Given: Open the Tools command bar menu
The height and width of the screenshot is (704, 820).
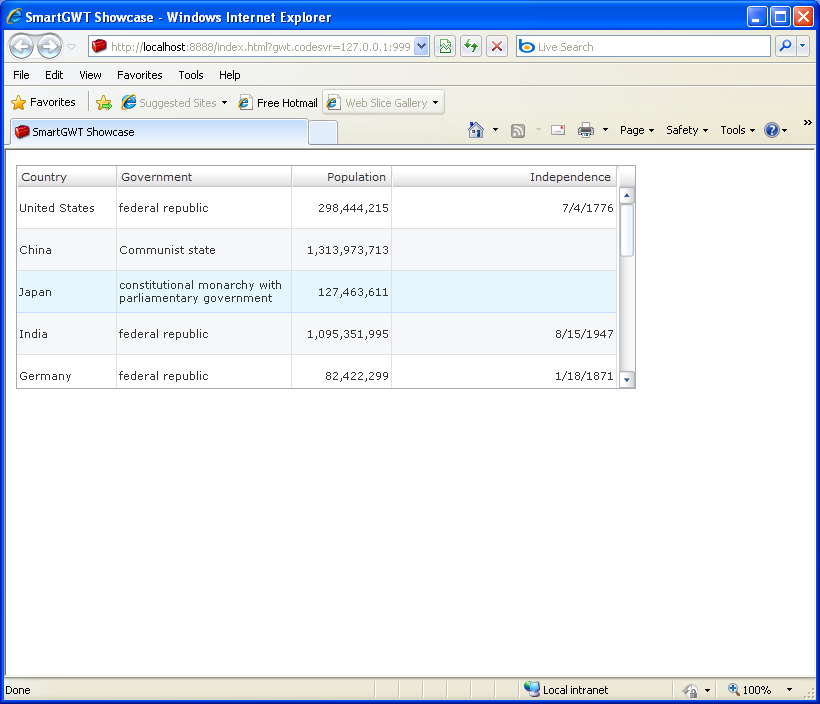Looking at the screenshot, I should (737, 130).
